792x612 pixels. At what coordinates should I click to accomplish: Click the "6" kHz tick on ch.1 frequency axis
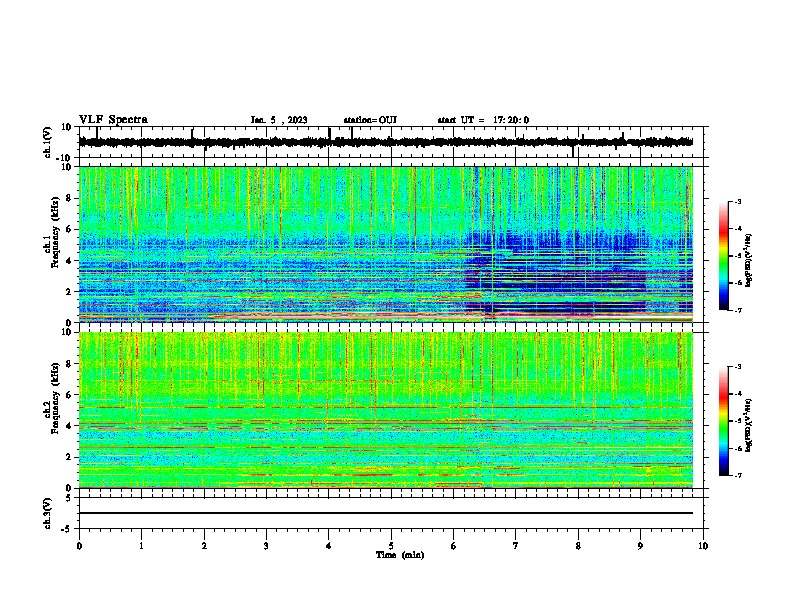(x=69, y=229)
